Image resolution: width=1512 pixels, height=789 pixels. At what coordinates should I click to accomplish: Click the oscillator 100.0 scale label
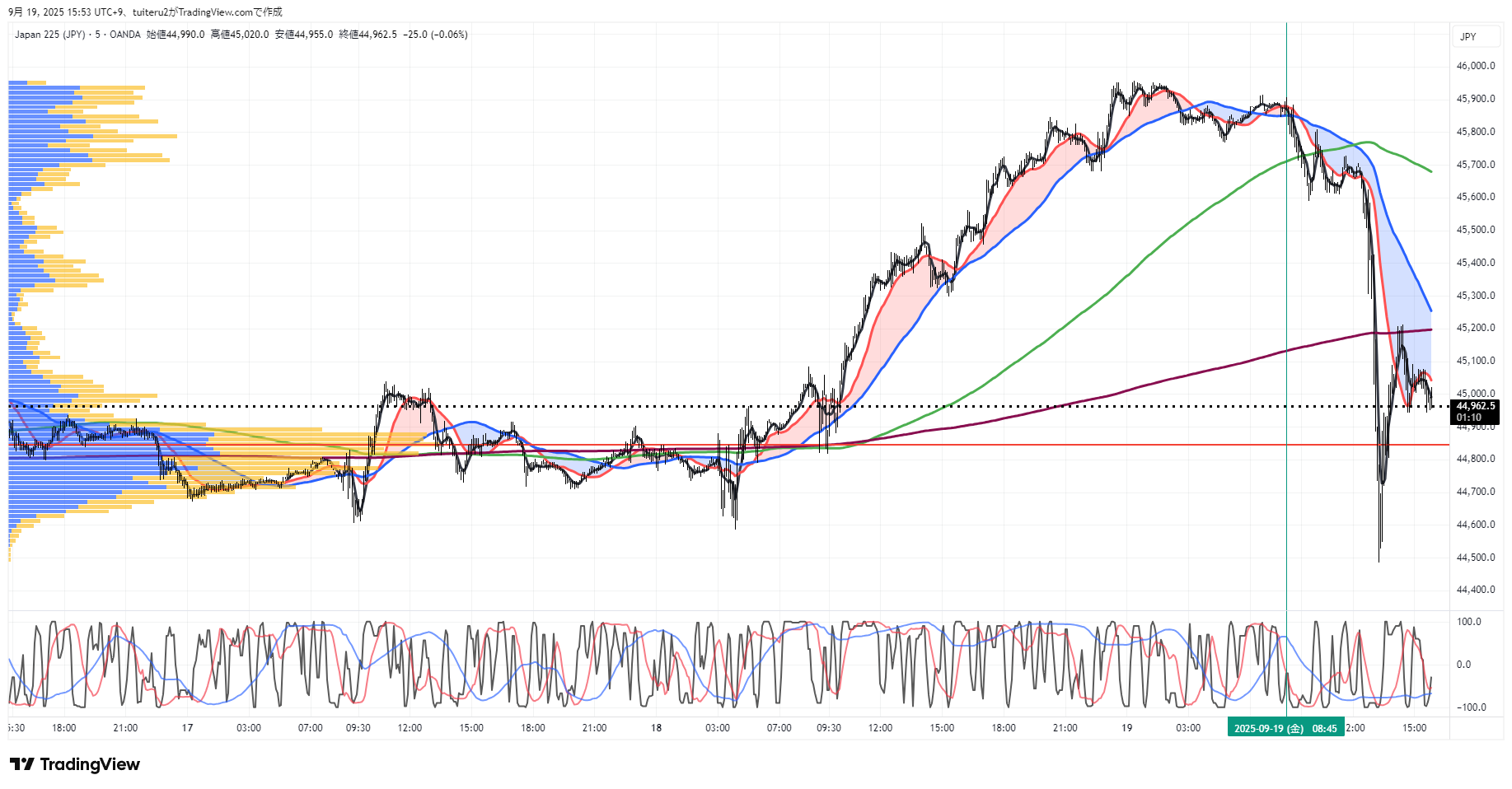pos(1468,622)
